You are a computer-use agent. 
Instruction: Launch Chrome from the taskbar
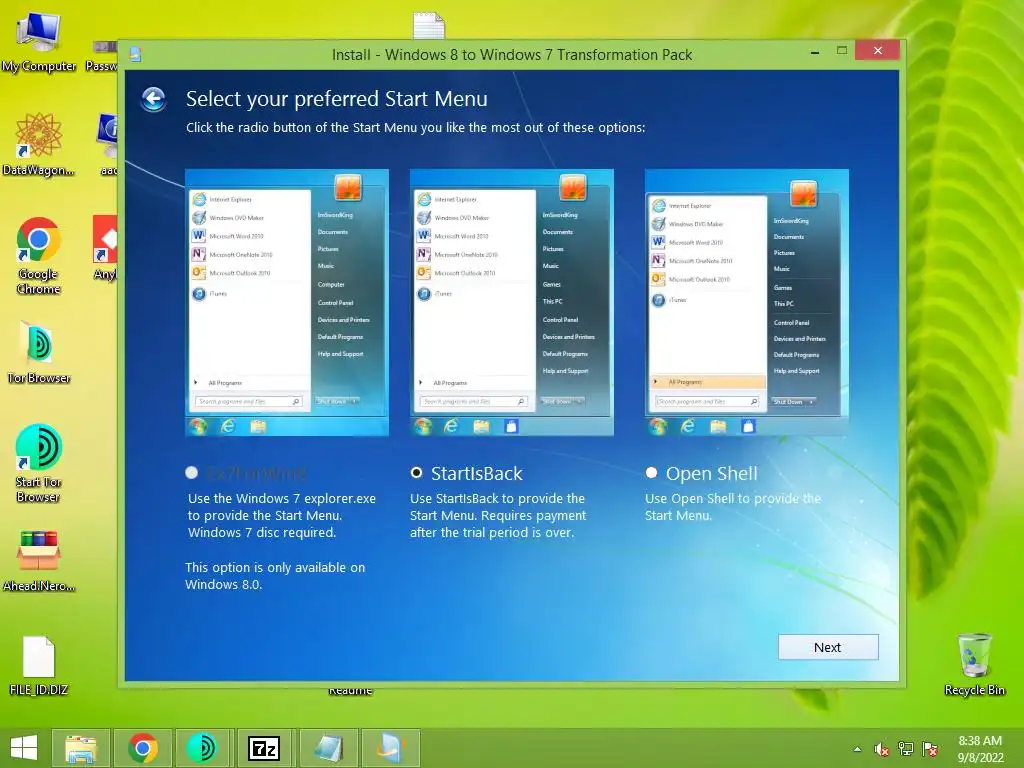coord(142,748)
